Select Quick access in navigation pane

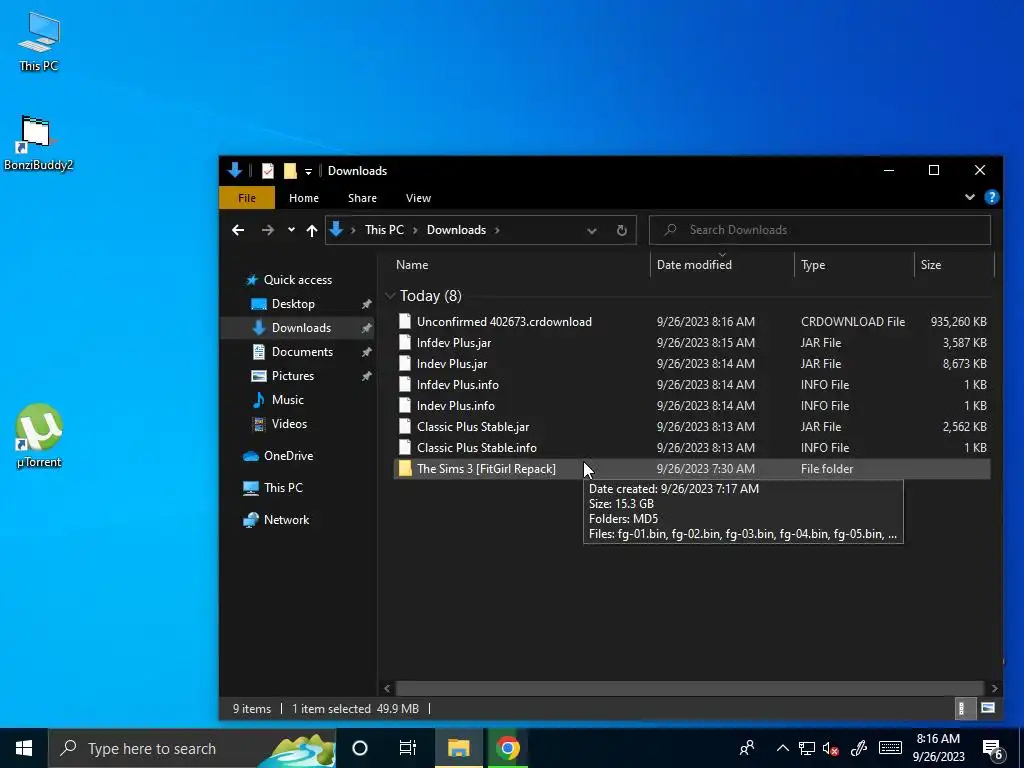click(297, 280)
